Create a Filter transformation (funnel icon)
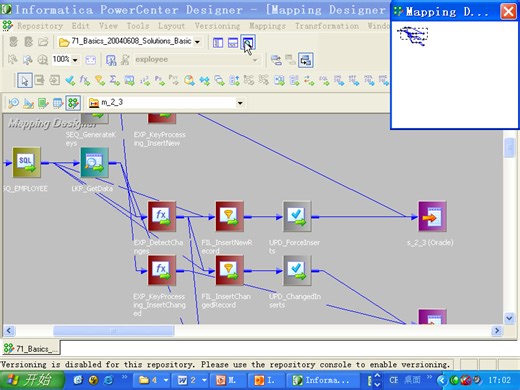 tap(100, 80)
